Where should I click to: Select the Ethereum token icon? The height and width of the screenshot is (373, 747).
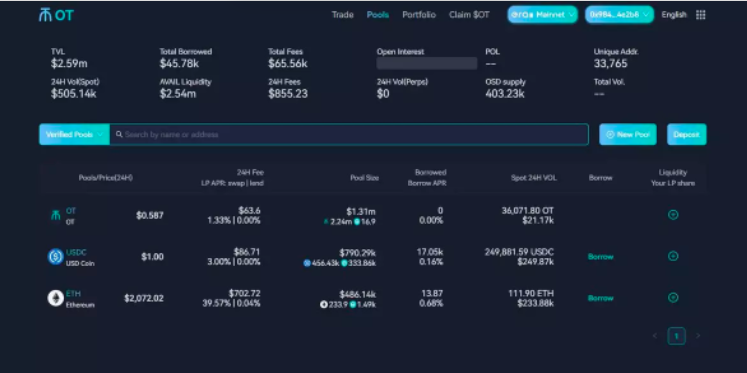tap(56, 298)
